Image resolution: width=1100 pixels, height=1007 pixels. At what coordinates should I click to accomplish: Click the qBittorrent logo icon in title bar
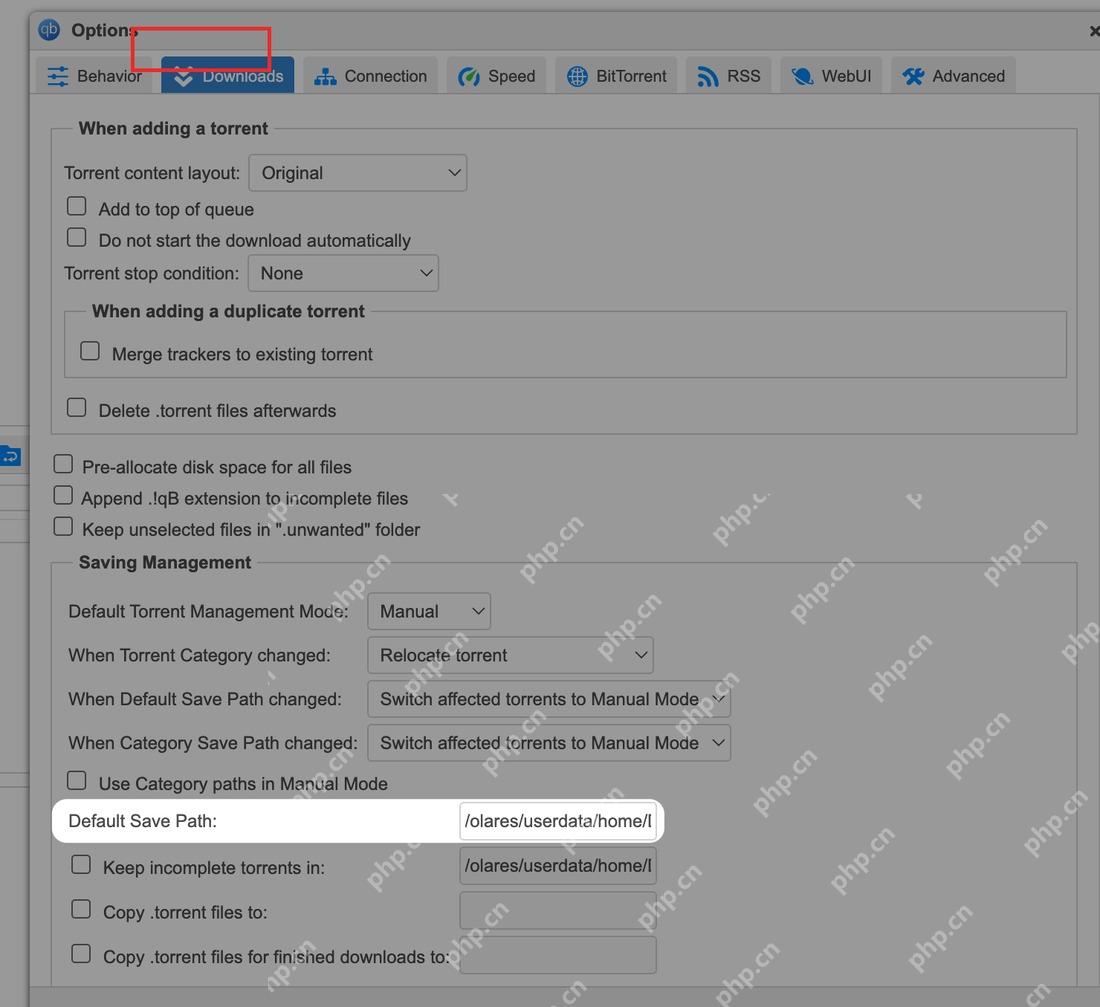point(48,29)
